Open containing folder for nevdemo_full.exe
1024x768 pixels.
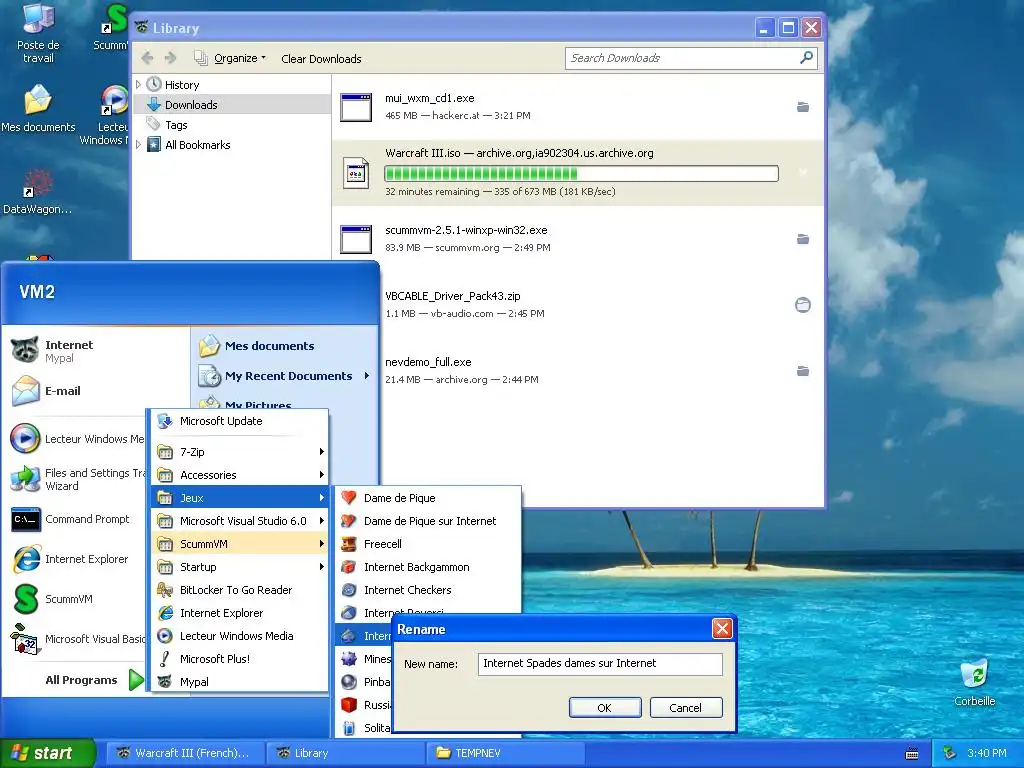tap(803, 371)
